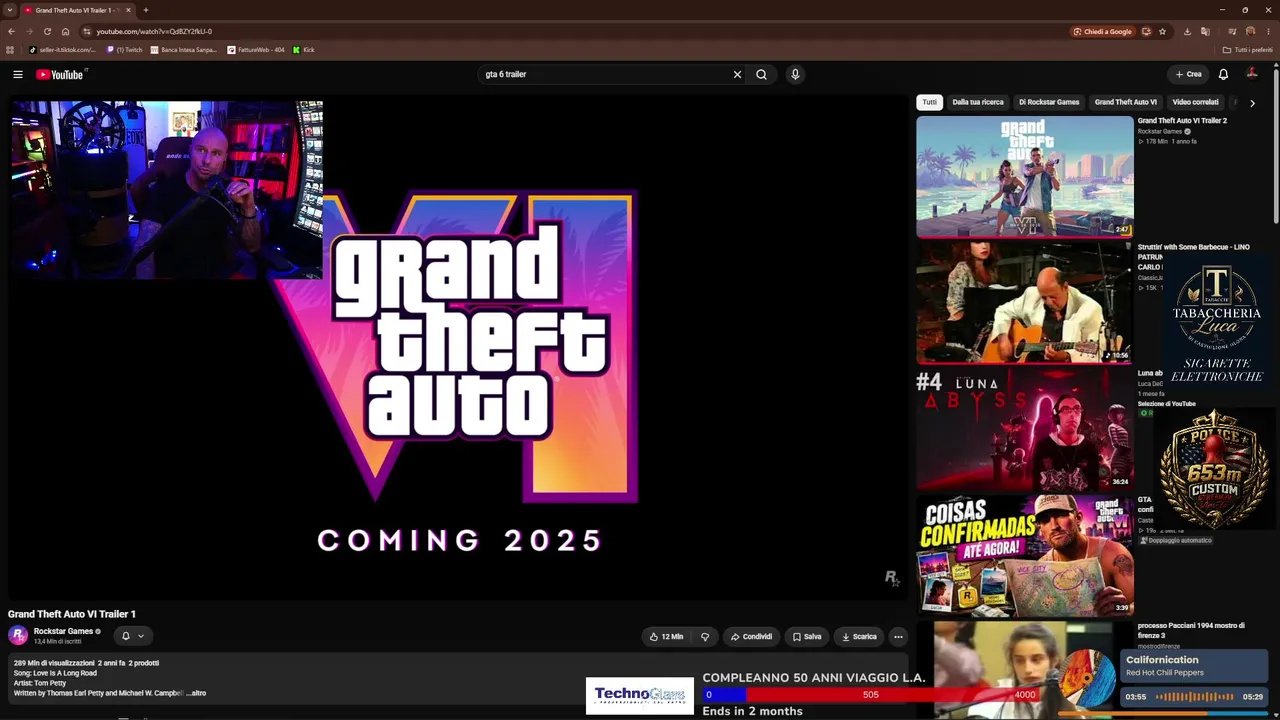
Task: Open the Rockstar Games channel name link
Action: coord(63,631)
